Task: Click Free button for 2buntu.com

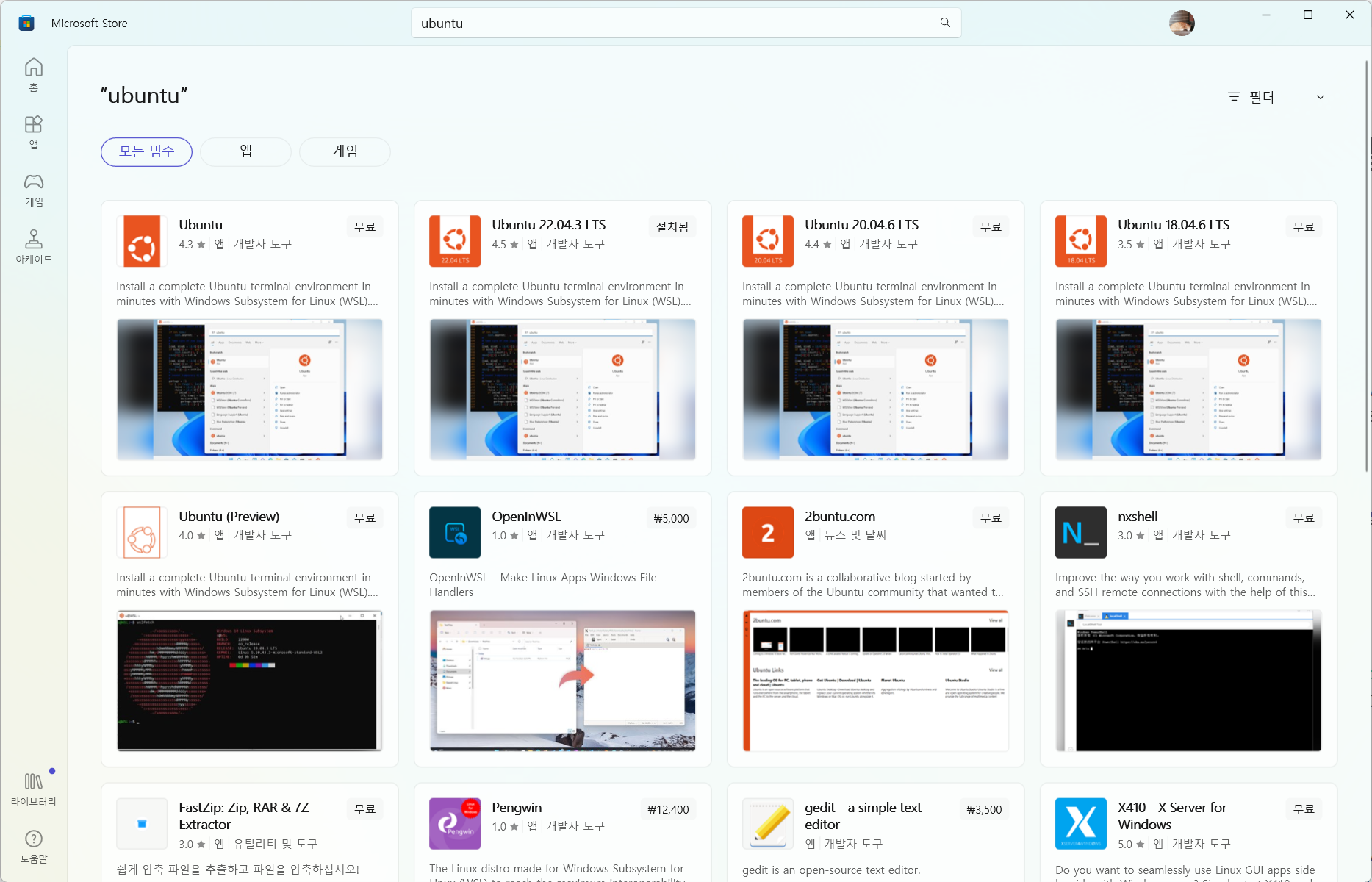Action: 991,518
